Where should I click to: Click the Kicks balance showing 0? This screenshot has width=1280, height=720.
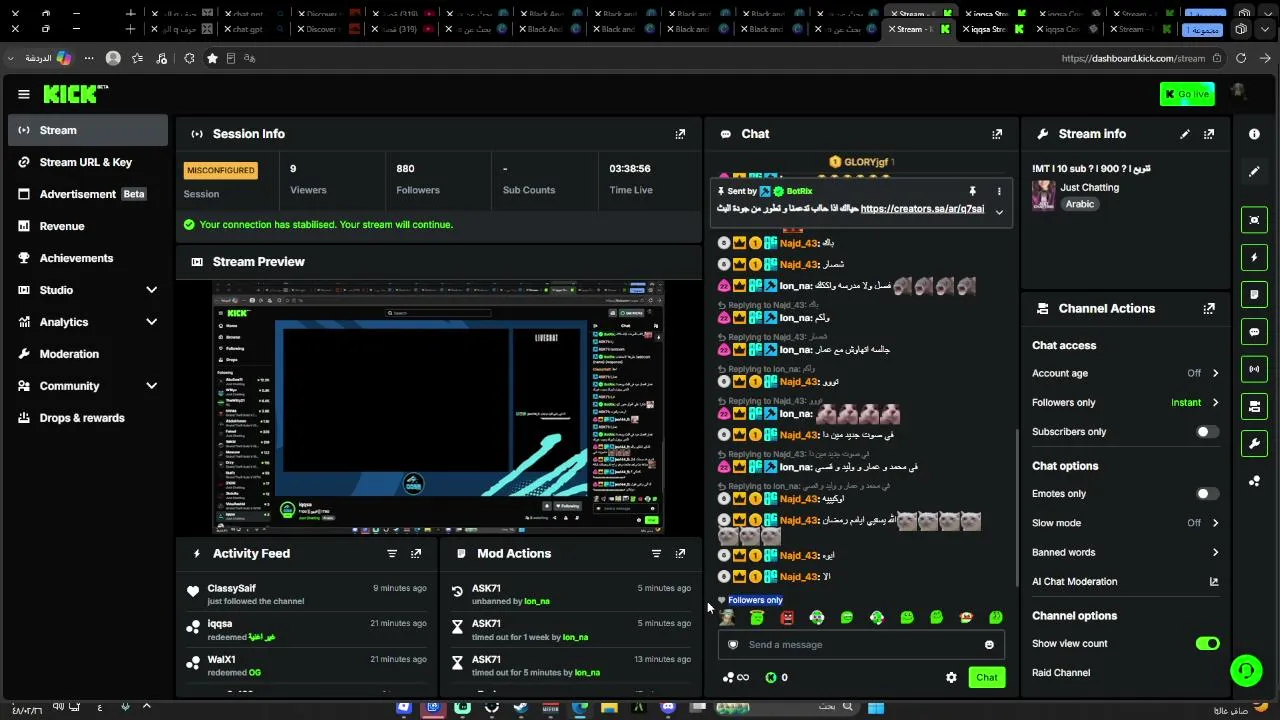776,678
